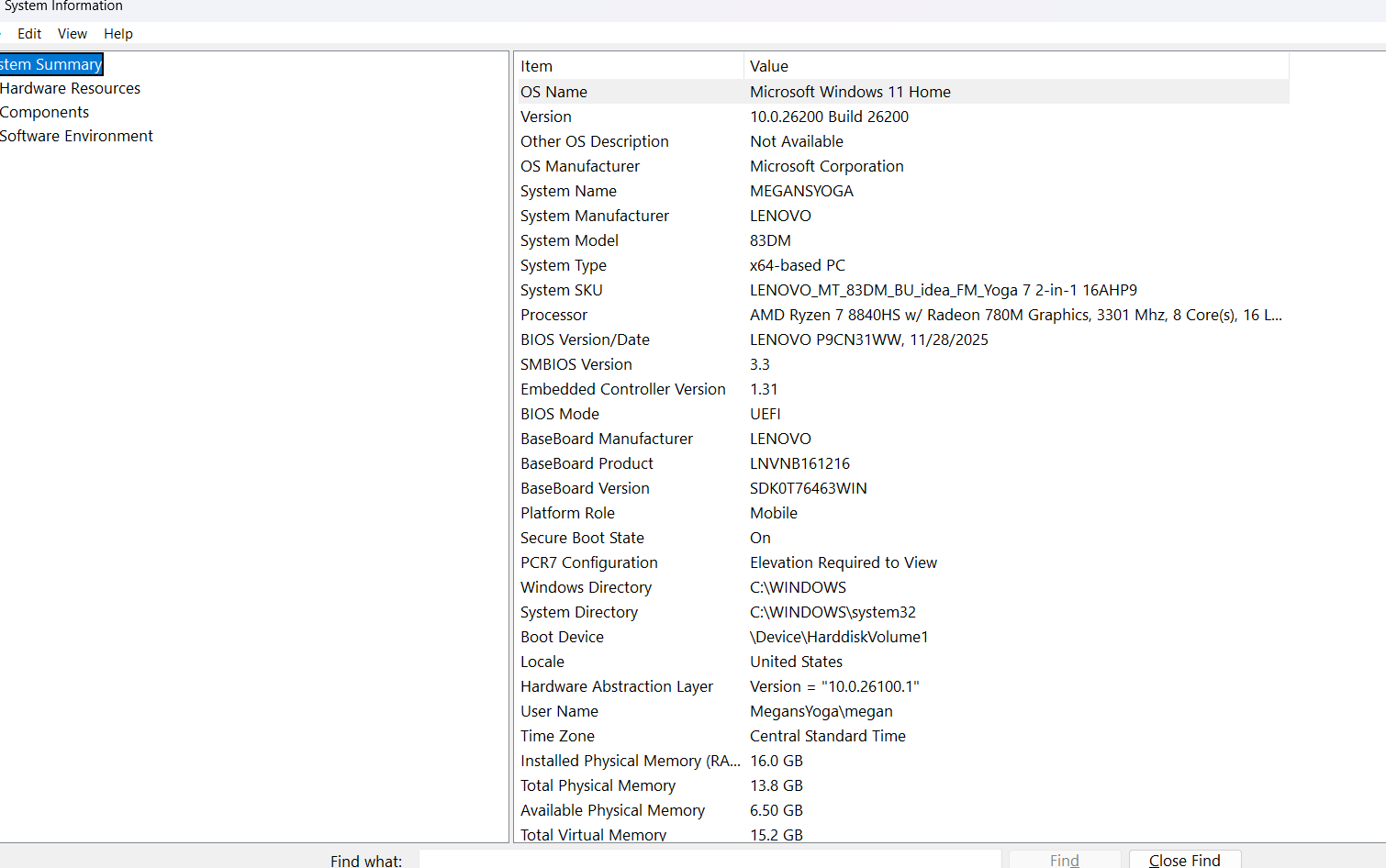Screen dimensions: 1386x868
Task: Click the Item column header
Action: (x=629, y=66)
